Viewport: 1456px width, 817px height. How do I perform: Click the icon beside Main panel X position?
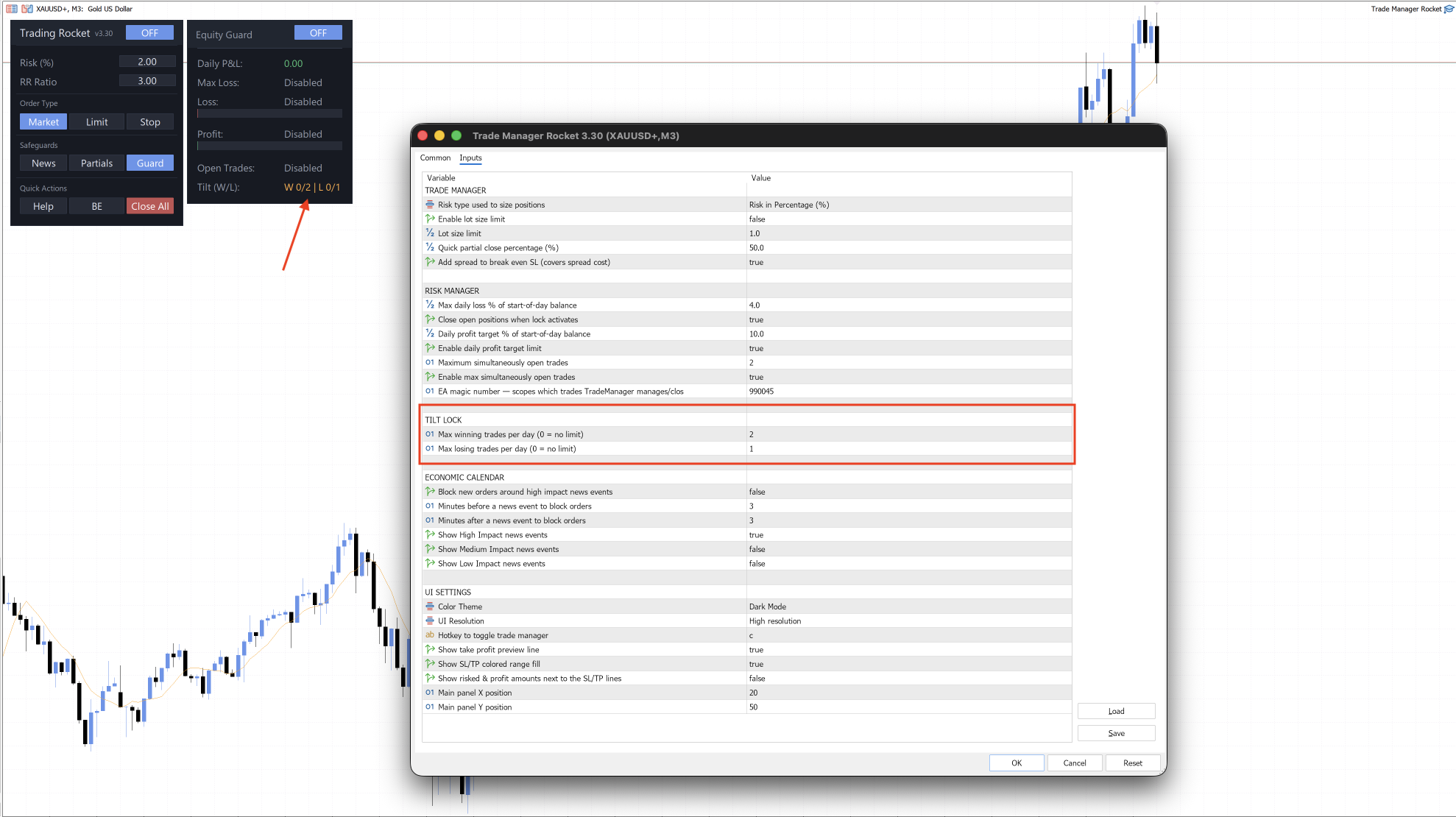point(430,693)
